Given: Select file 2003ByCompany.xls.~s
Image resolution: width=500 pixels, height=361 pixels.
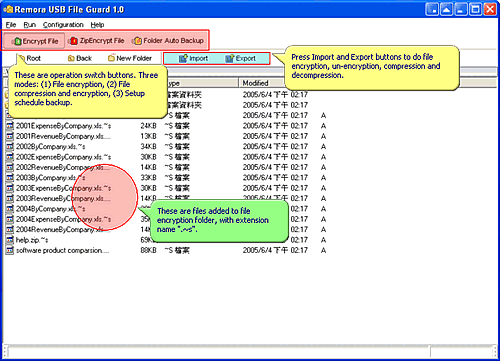Looking at the screenshot, I should coord(50,178).
